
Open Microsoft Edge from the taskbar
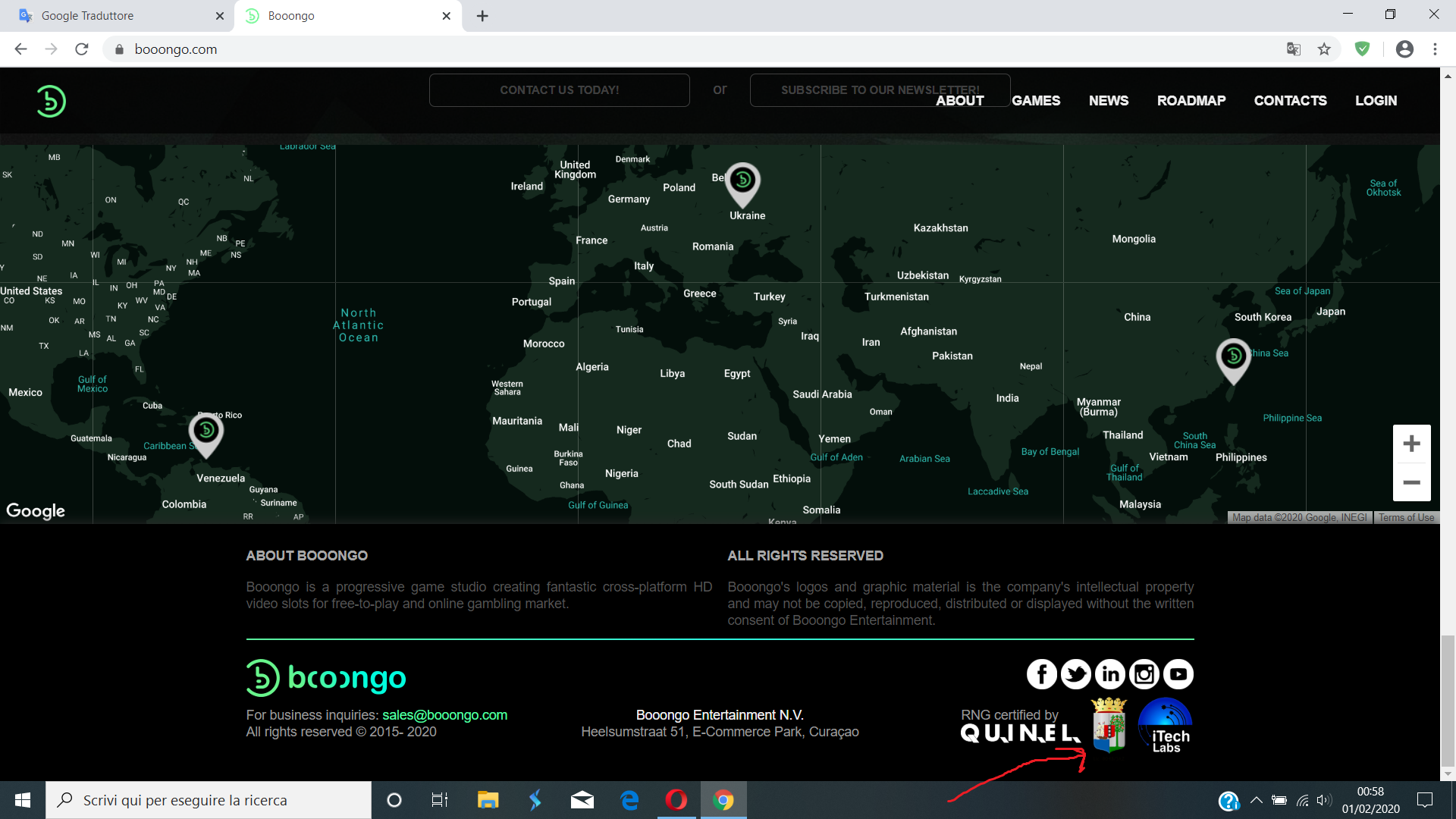(629, 800)
